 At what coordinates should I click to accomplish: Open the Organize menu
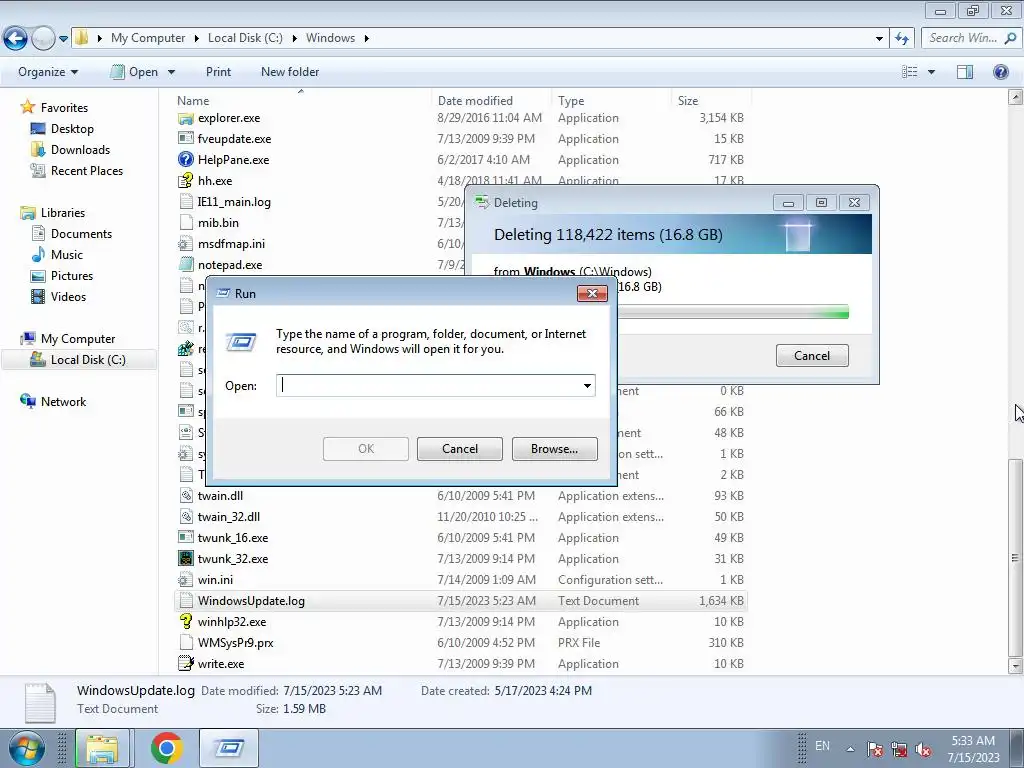(48, 72)
